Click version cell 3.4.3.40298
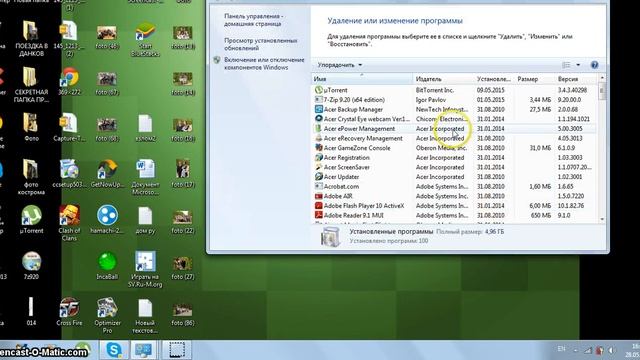 (572, 90)
